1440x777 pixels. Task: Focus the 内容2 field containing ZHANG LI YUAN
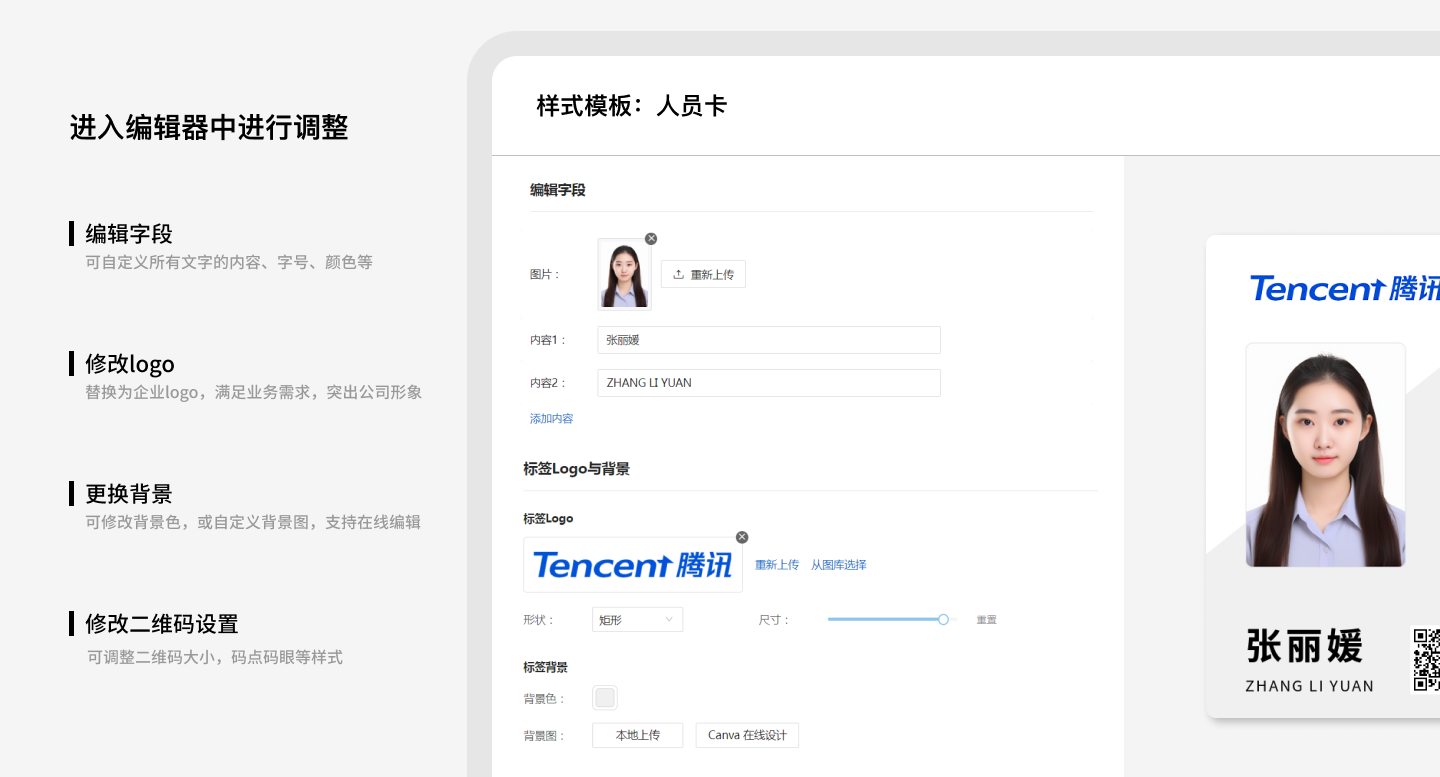coord(769,383)
